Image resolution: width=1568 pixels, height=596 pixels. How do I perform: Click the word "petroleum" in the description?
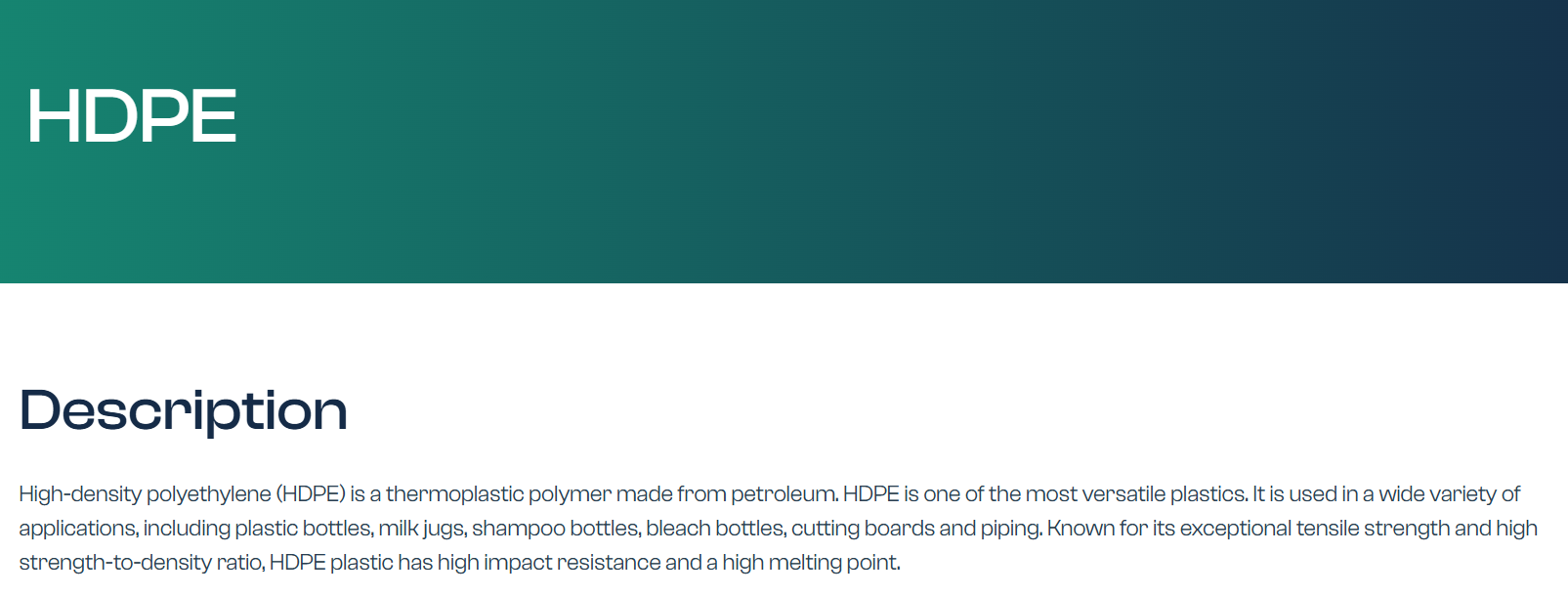pos(784,494)
